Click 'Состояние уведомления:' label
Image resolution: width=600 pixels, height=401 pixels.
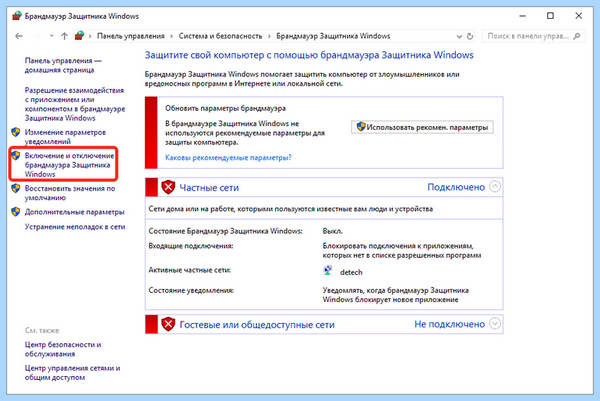[x=191, y=290]
